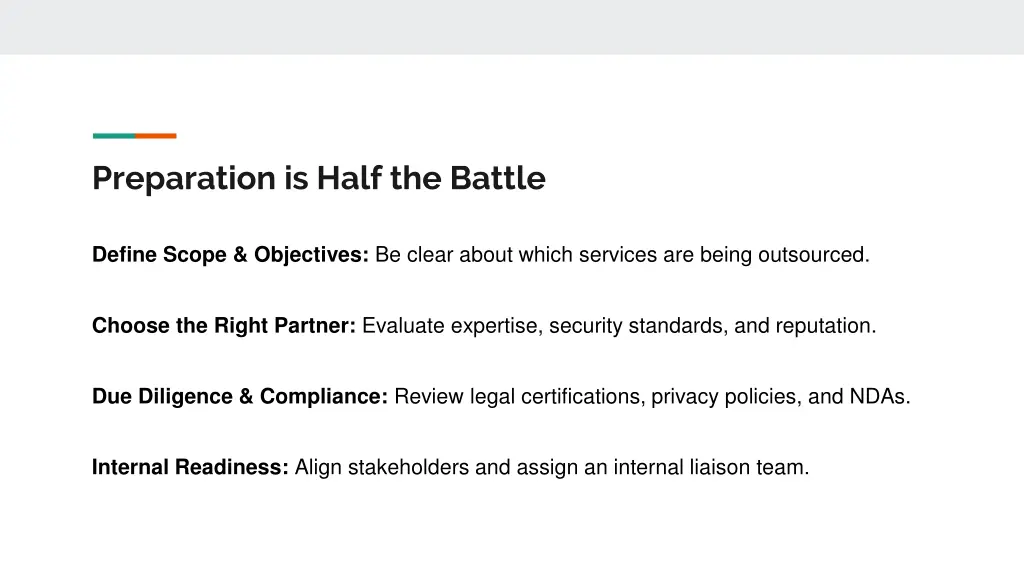Image resolution: width=1024 pixels, height=576 pixels.
Task: Click the words "and reputation."
Action: [x=805, y=325]
